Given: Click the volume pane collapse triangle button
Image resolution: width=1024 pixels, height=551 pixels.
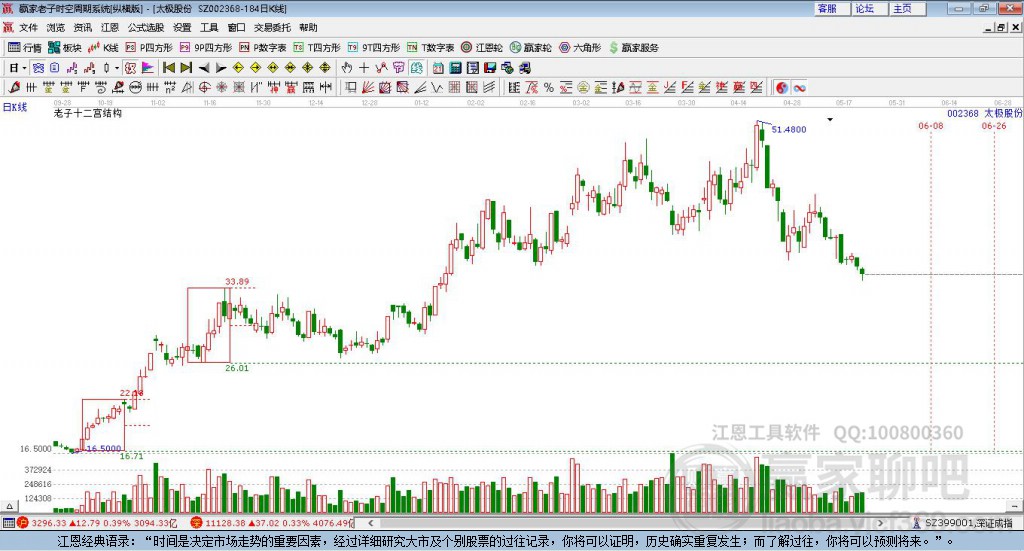Looking at the screenshot, I should point(9,506).
